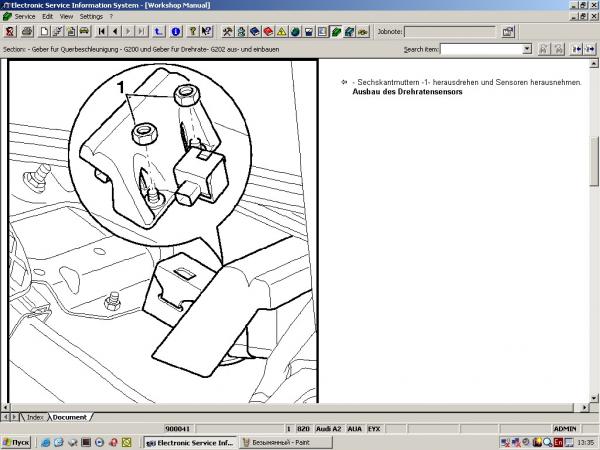Click the yellow warning triangle icon

click(282, 31)
